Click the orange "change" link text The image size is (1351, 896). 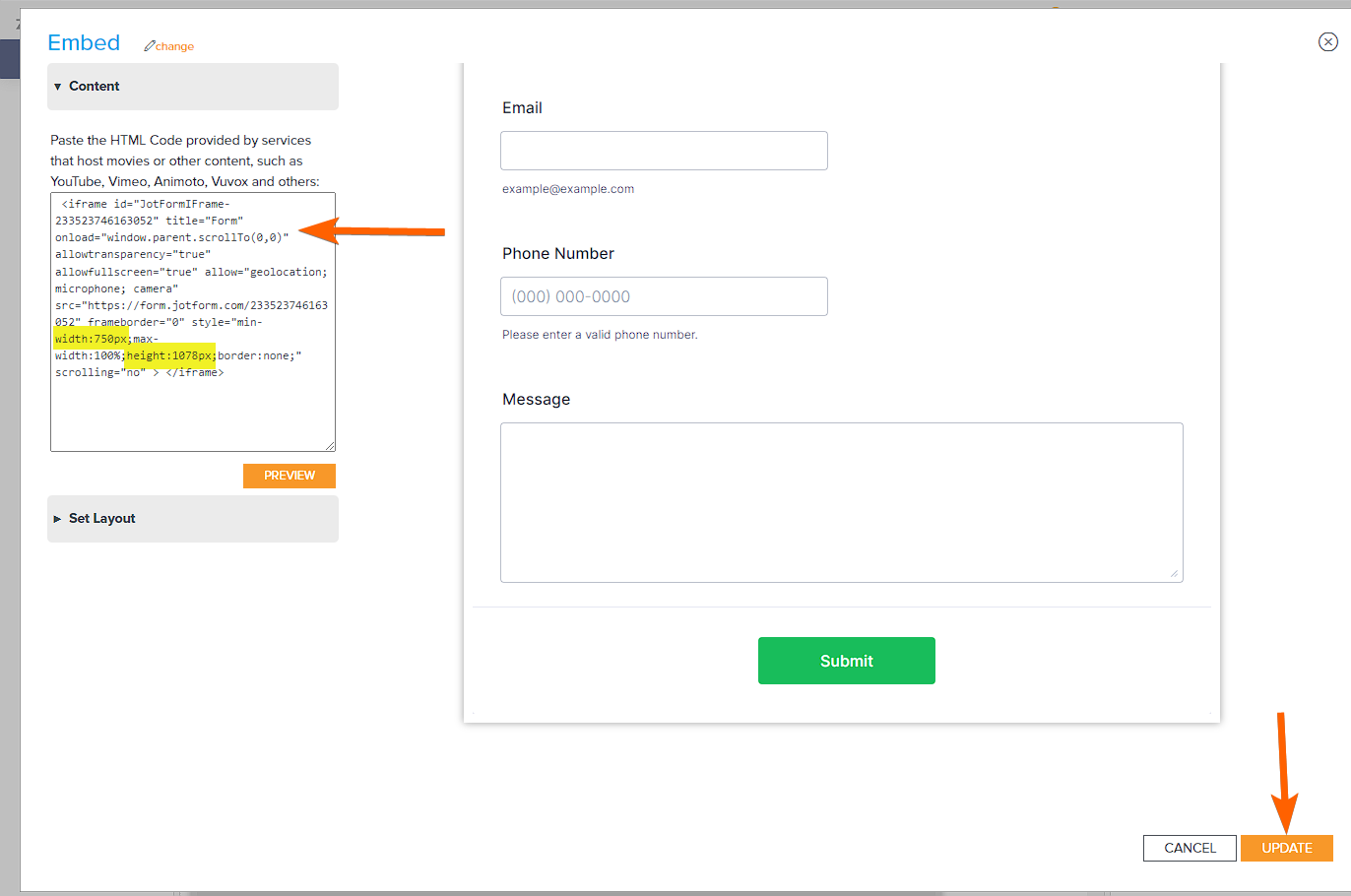174,46
